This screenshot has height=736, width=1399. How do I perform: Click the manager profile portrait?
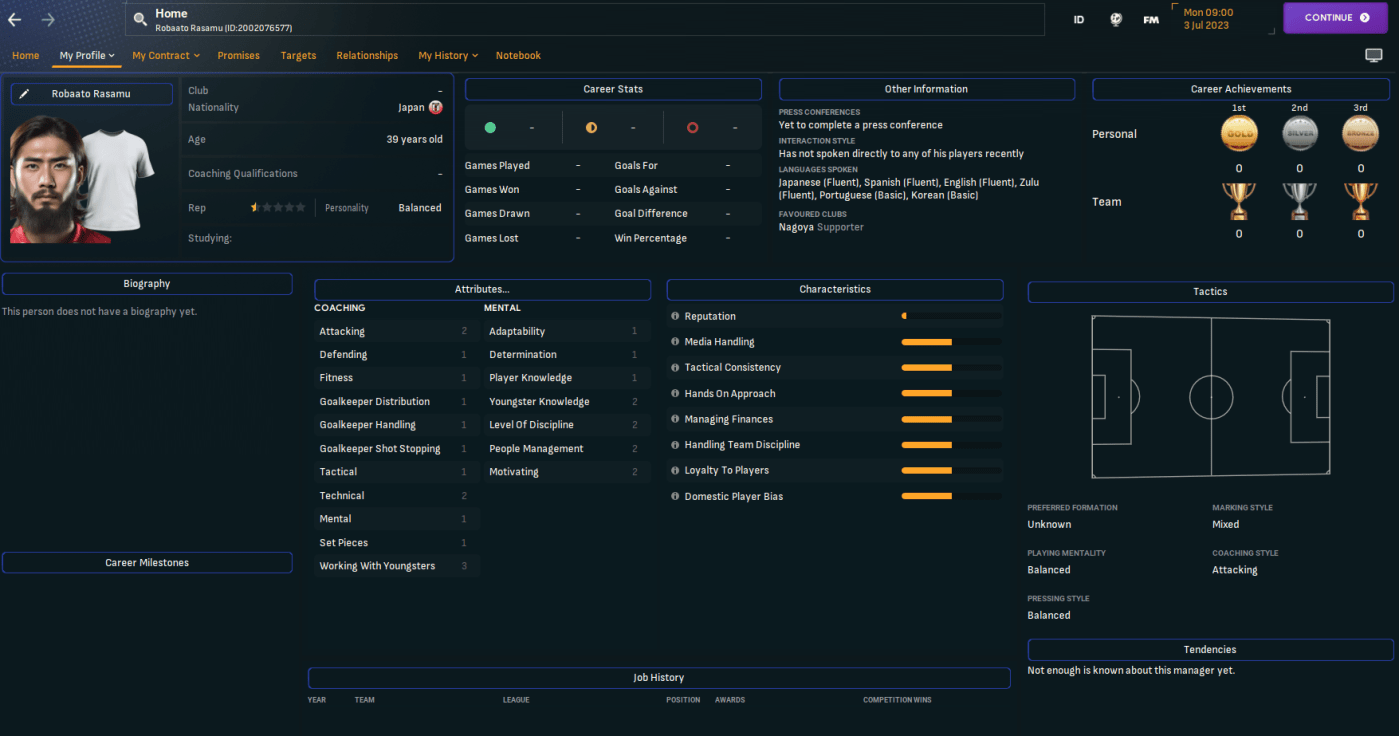coord(47,180)
